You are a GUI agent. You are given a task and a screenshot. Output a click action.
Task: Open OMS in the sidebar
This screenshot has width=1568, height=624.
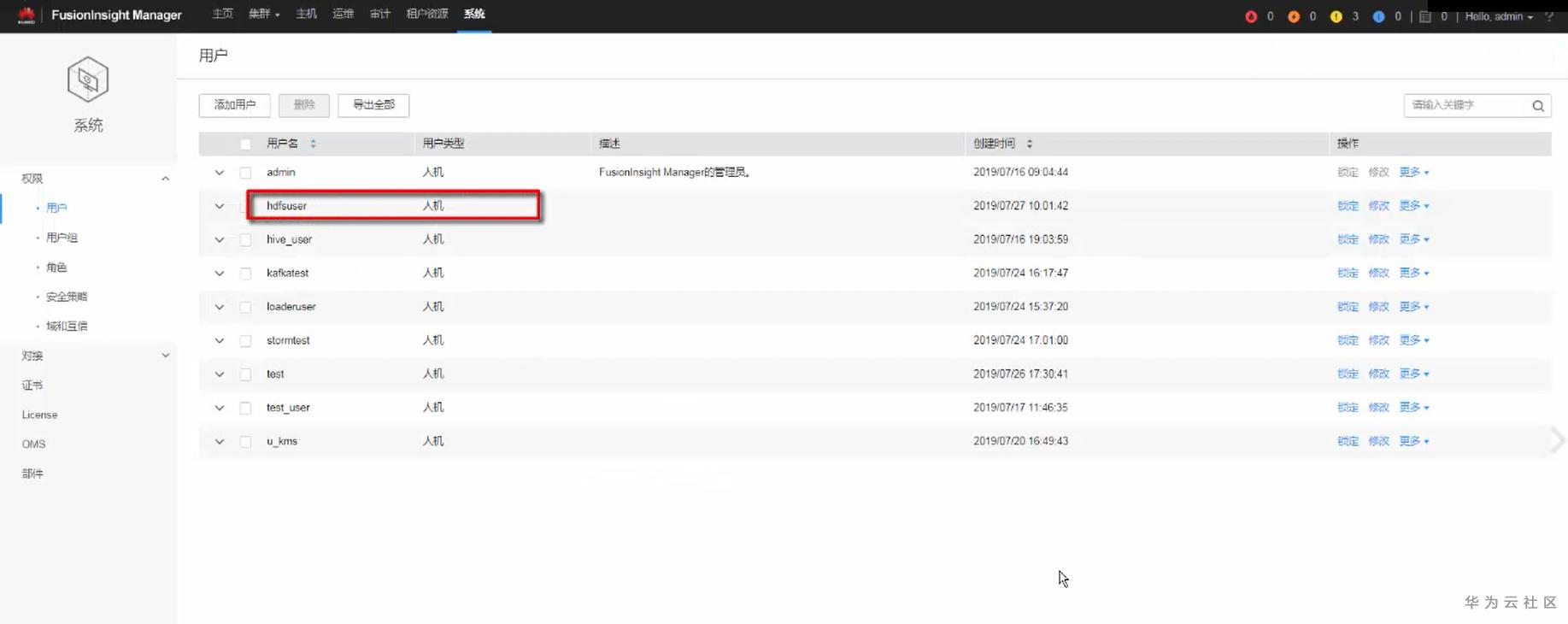34,444
